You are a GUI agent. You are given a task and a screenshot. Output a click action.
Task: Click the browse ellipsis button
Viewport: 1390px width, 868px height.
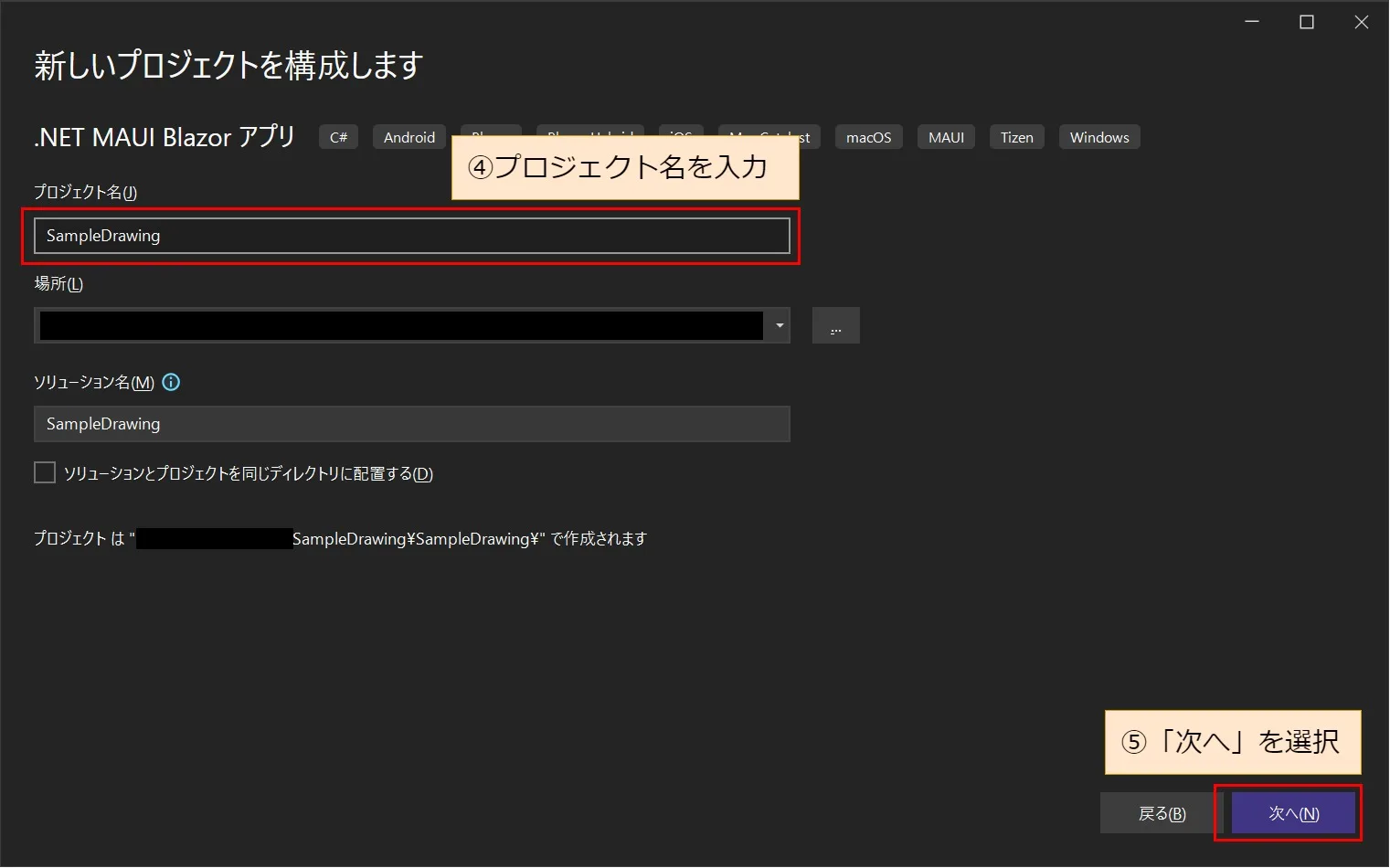coord(835,325)
